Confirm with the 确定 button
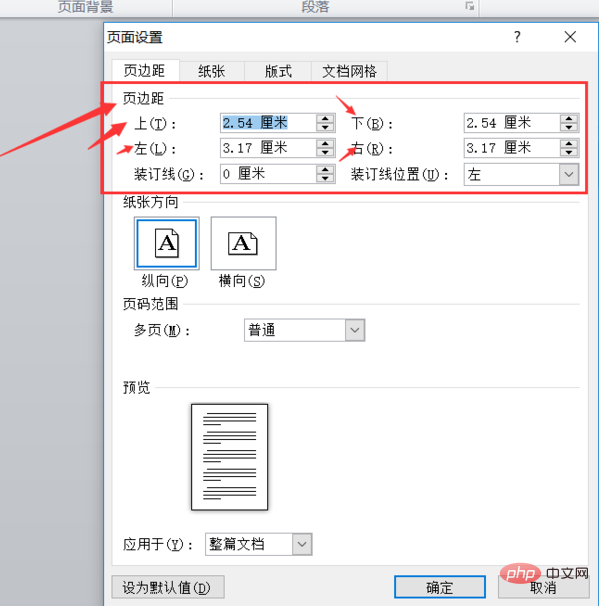 (x=440, y=587)
